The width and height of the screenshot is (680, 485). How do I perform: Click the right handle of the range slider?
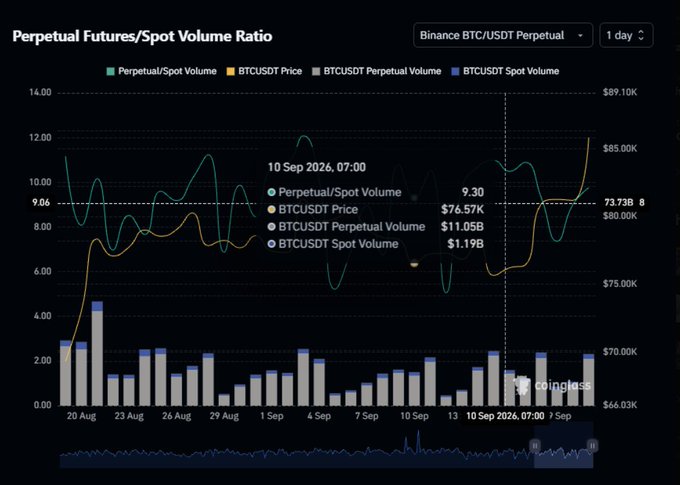click(592, 446)
